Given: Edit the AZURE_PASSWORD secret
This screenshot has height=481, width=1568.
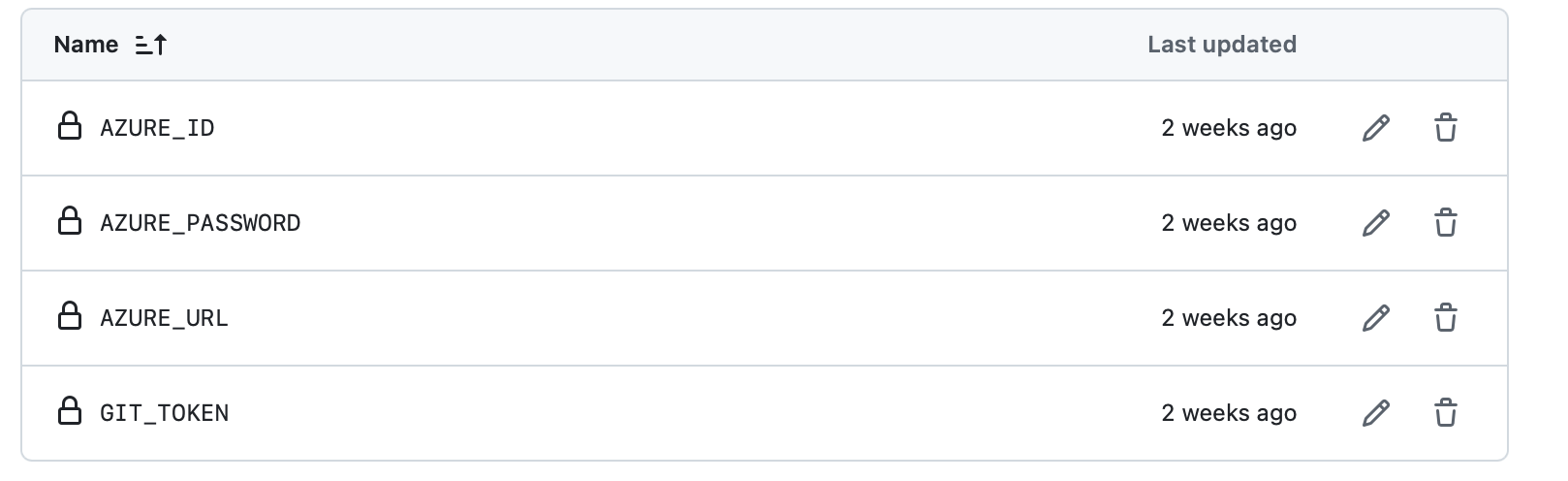Looking at the screenshot, I should pyautogui.click(x=1376, y=223).
